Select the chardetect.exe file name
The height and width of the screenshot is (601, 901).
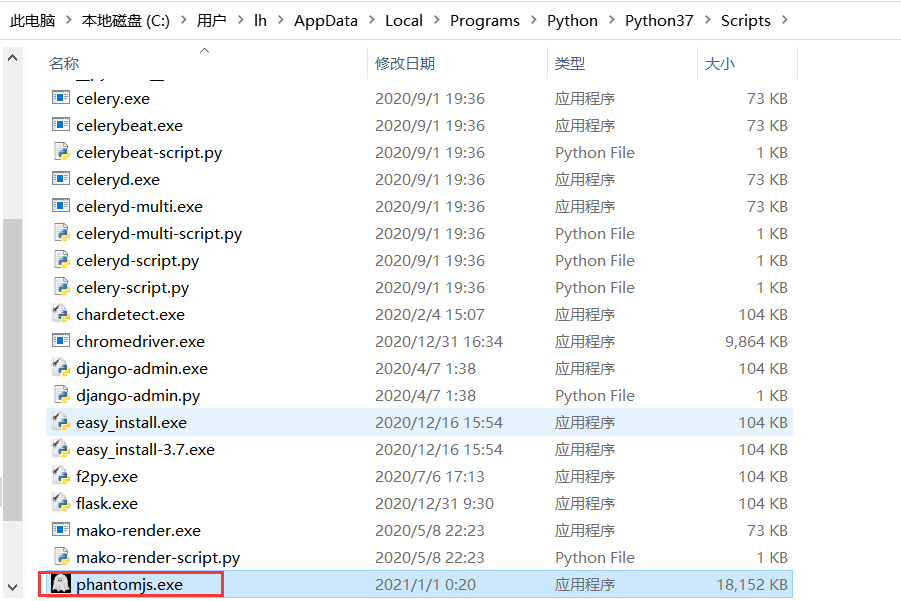(130, 314)
